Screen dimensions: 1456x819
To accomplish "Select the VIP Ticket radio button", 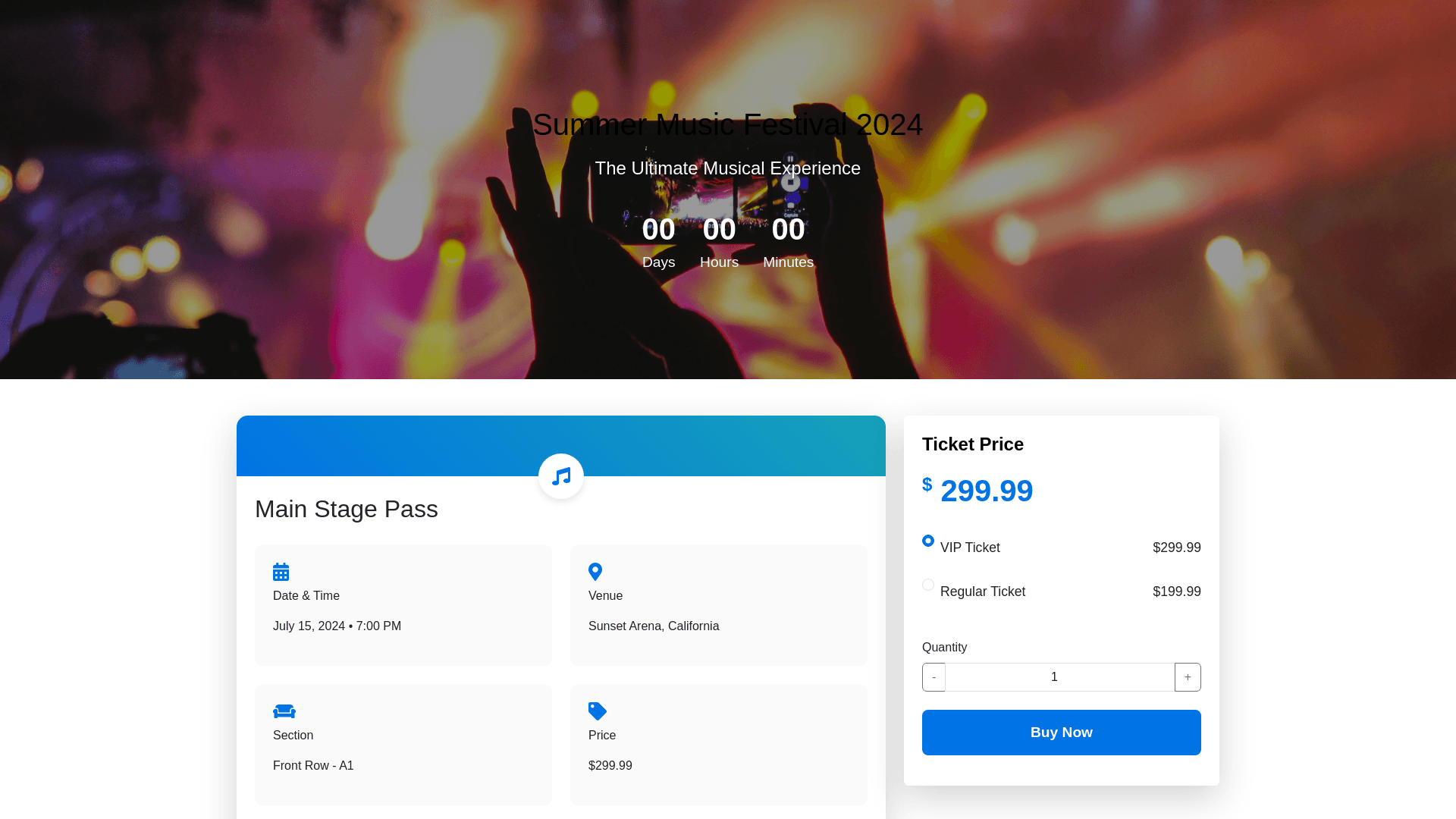I will [928, 541].
